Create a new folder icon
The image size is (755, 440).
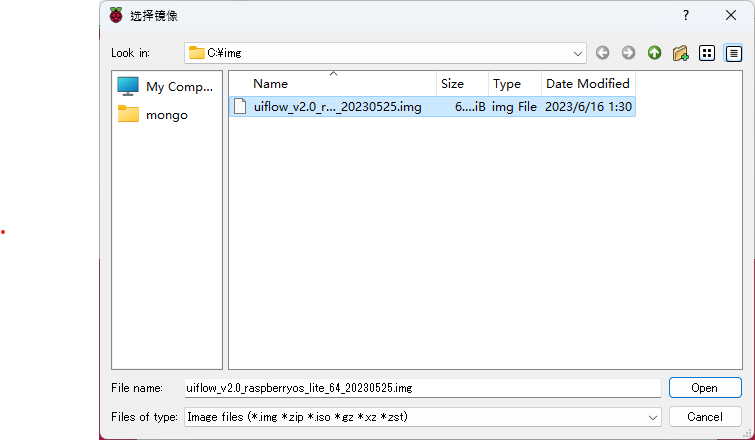point(680,53)
